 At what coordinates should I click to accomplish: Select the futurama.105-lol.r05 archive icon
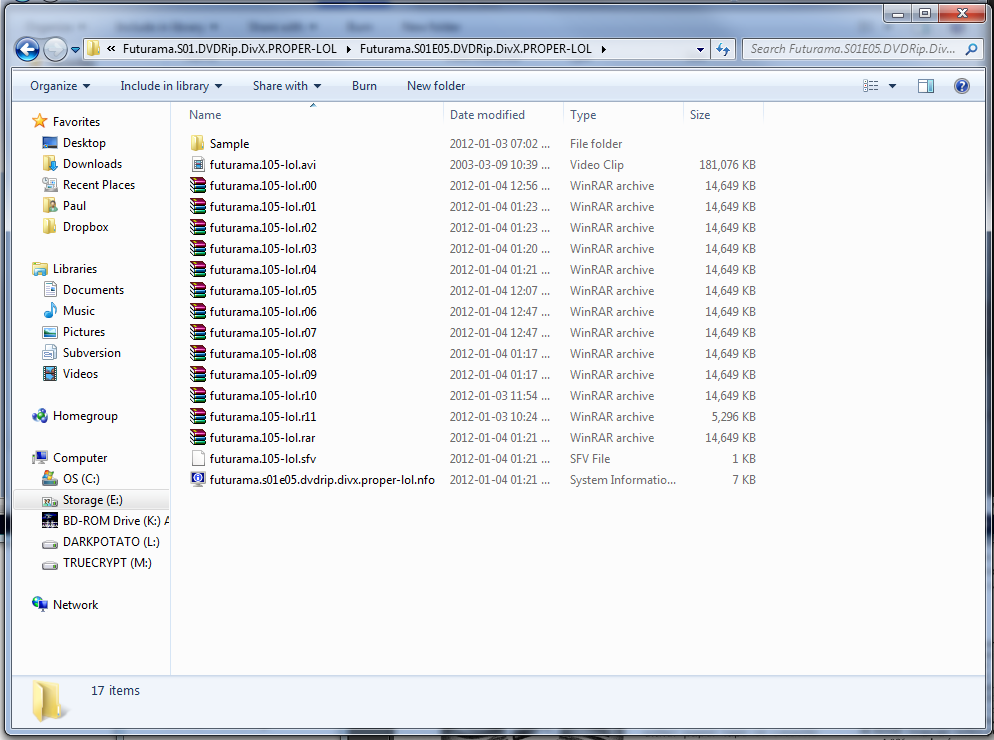coord(198,290)
